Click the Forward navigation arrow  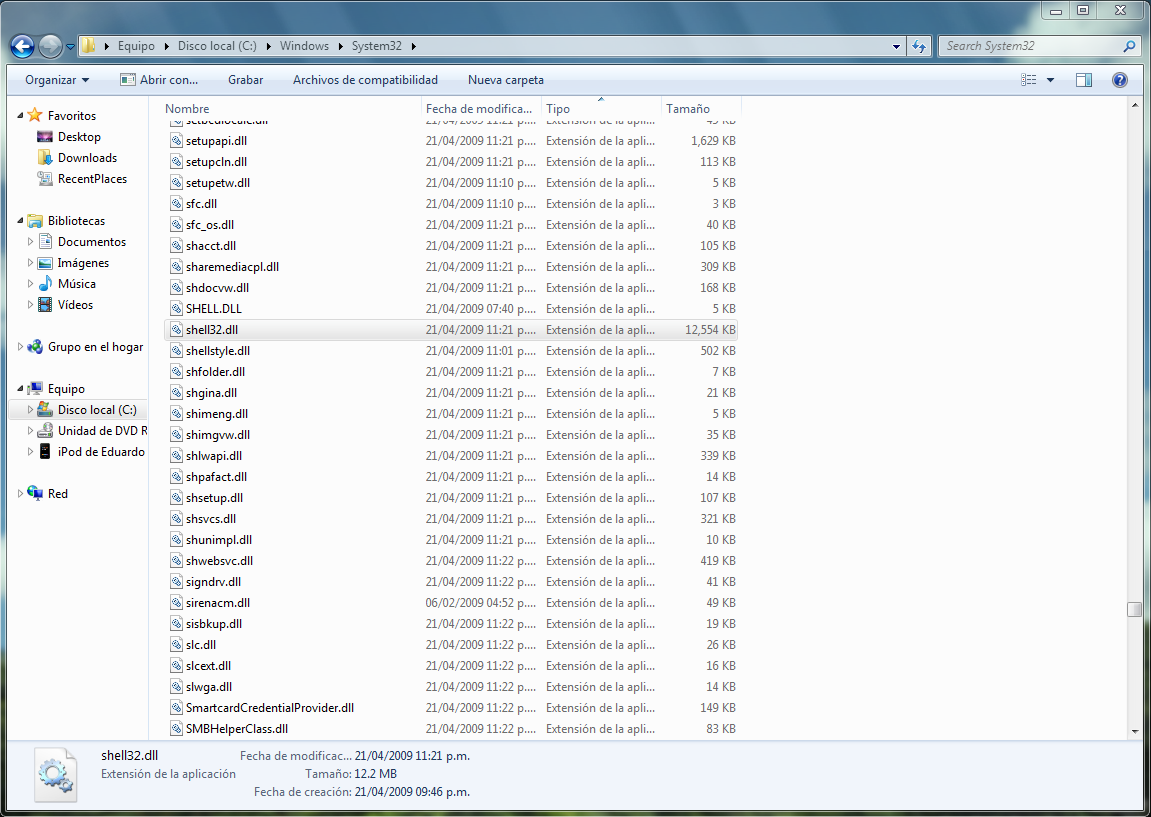[x=51, y=46]
